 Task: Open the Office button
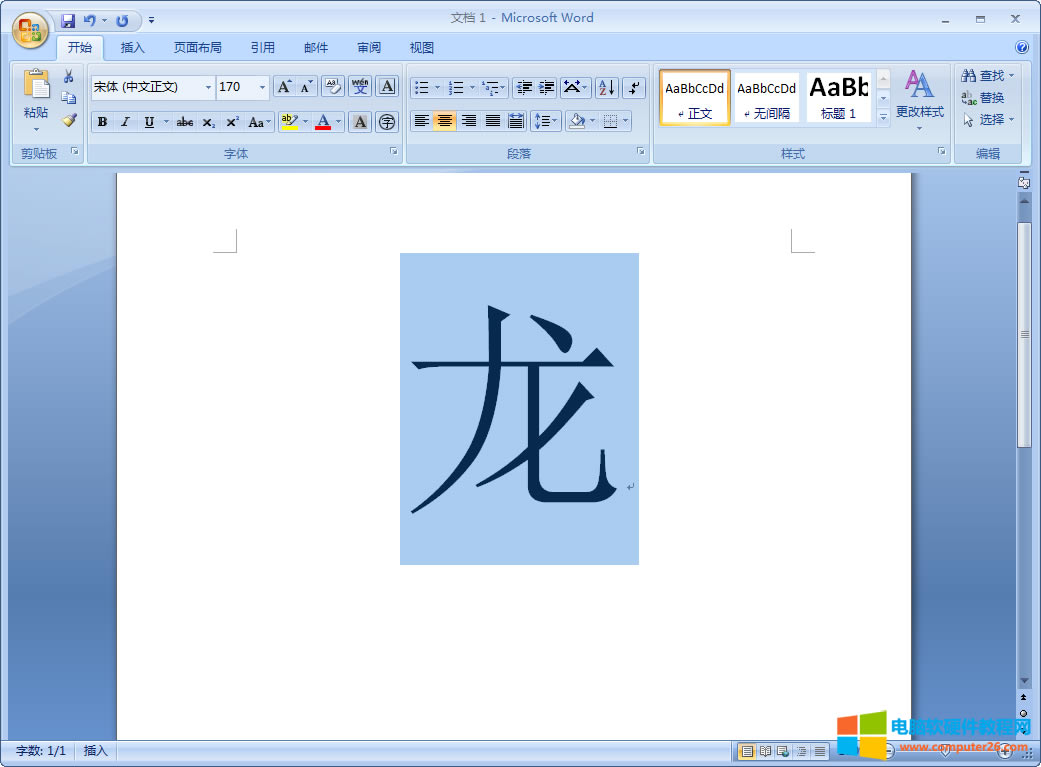click(x=29, y=28)
